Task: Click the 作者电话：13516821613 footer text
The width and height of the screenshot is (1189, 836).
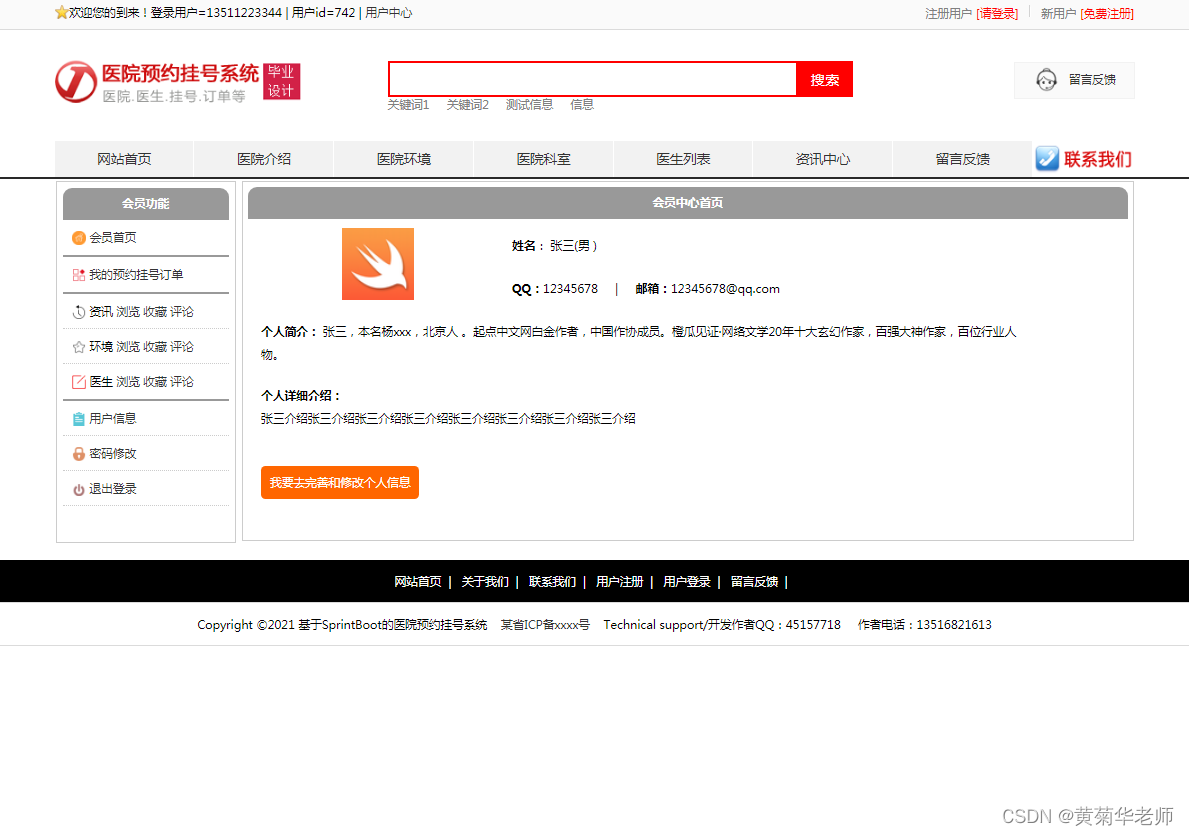Action: (924, 625)
